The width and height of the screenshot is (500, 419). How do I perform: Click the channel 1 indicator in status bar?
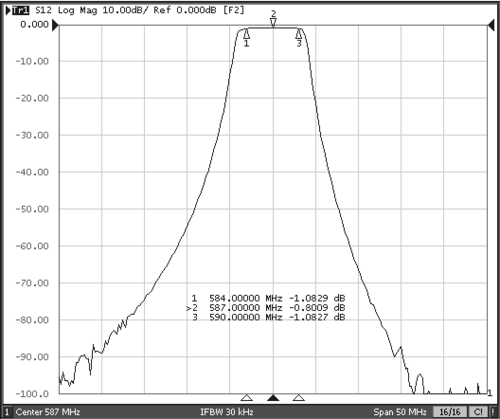[7, 412]
